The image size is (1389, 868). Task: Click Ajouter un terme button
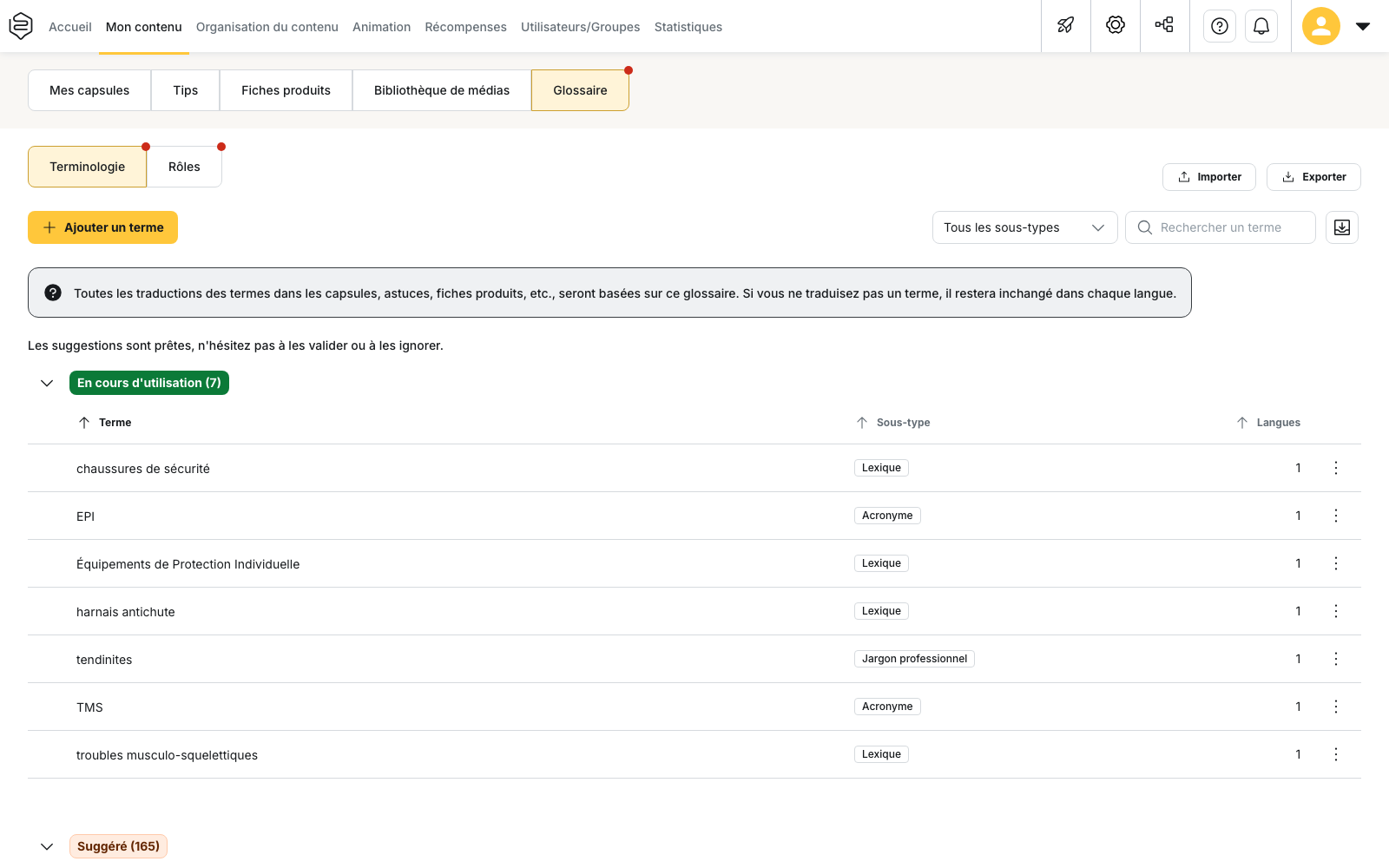point(102,227)
